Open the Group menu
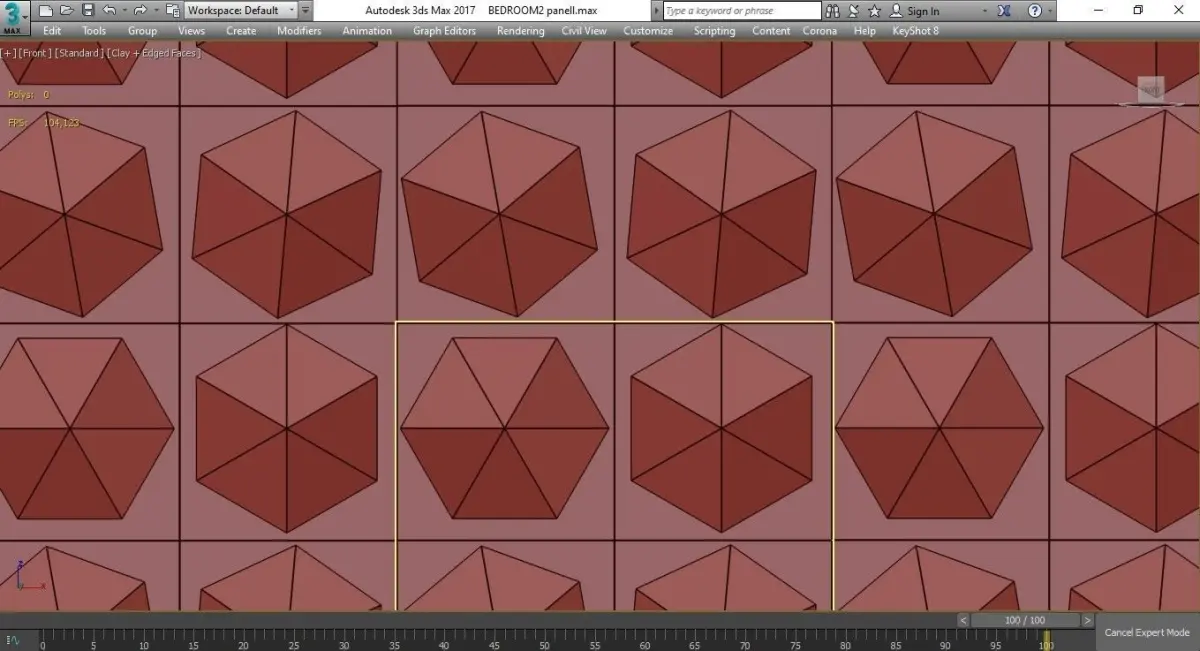Viewport: 1200px width, 651px height. coord(142,31)
